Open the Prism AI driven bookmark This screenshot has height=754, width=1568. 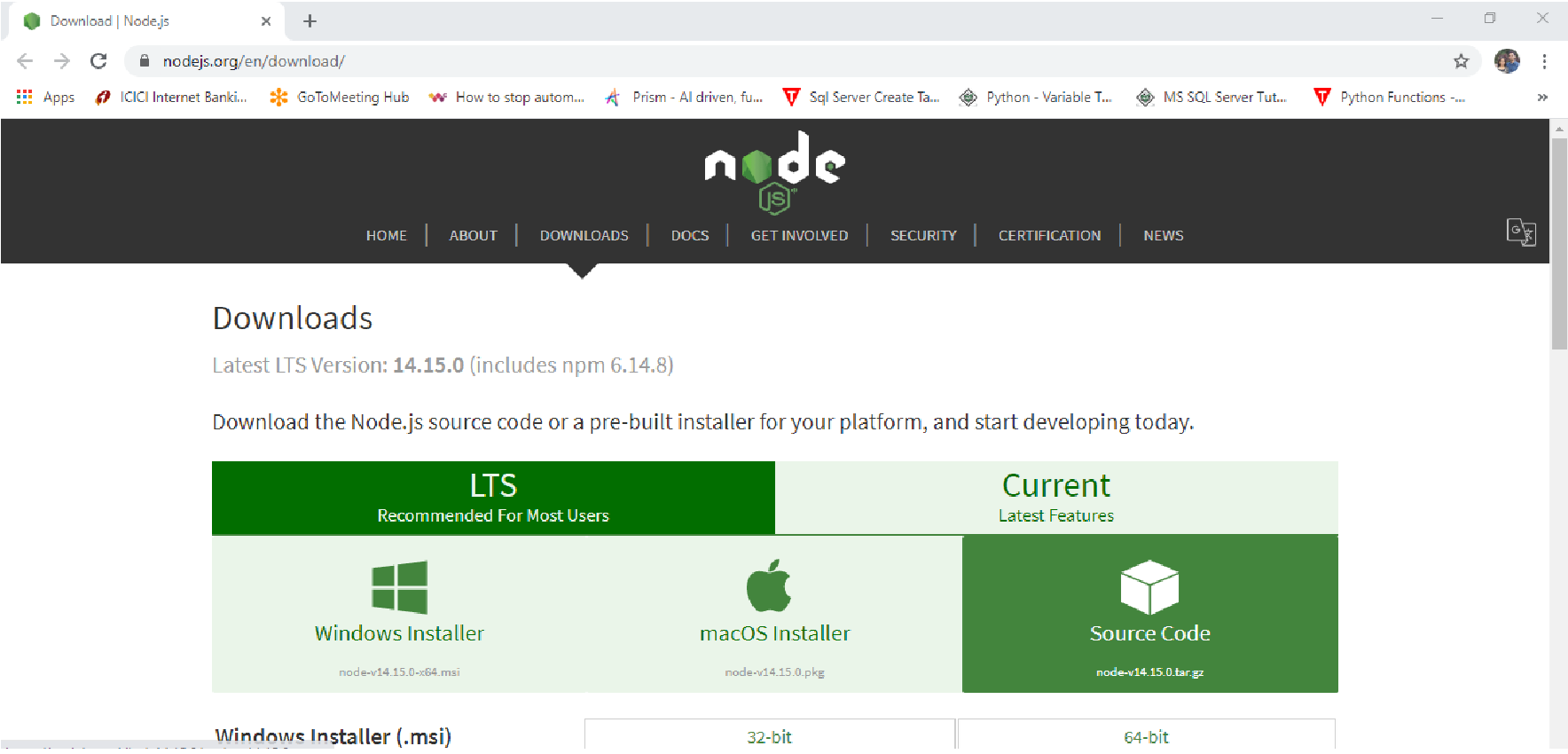(684, 98)
